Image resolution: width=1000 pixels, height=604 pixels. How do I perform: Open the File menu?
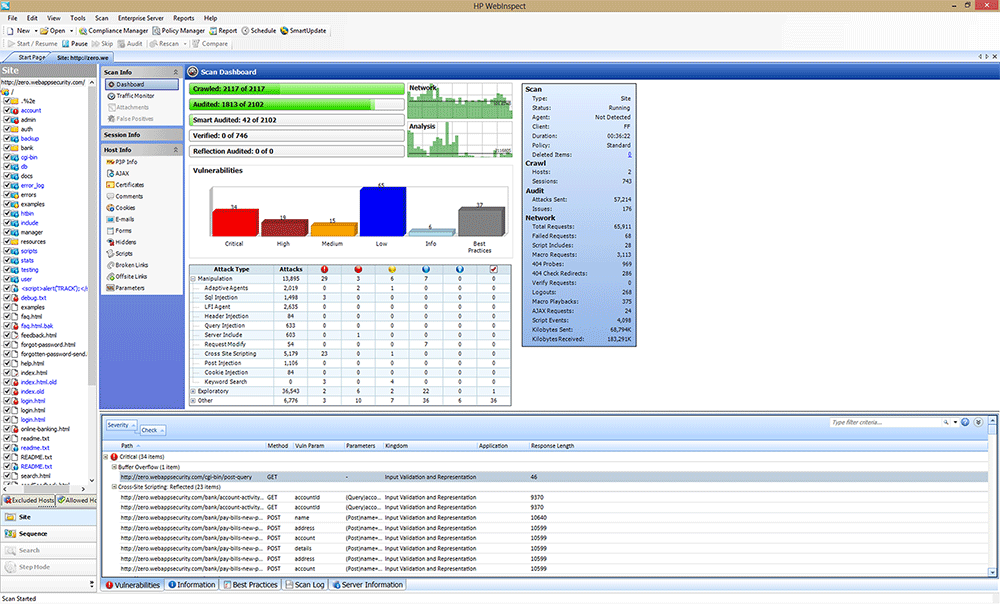(x=13, y=18)
